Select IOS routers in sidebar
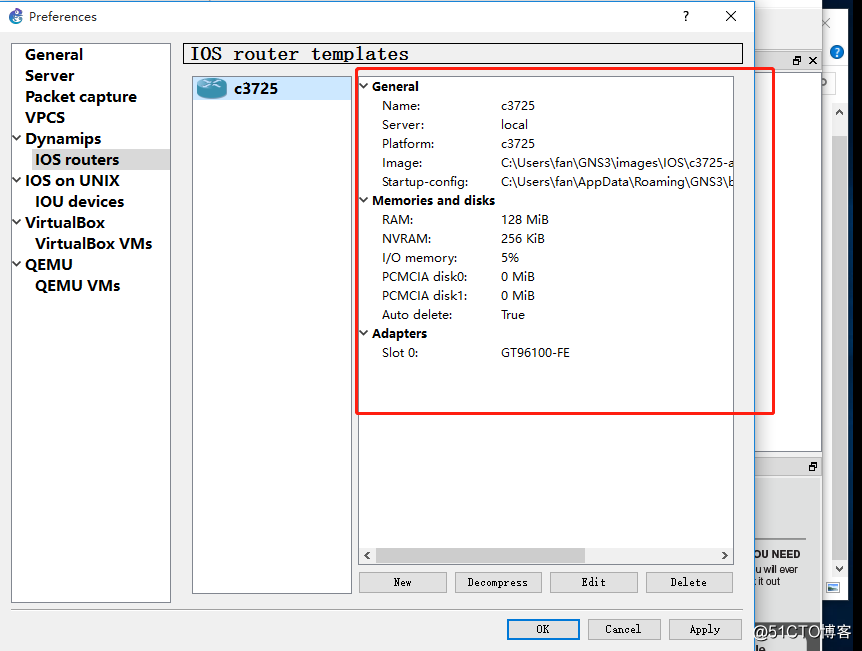Screen dimensions: 862x651 pyautogui.click(x=77, y=159)
